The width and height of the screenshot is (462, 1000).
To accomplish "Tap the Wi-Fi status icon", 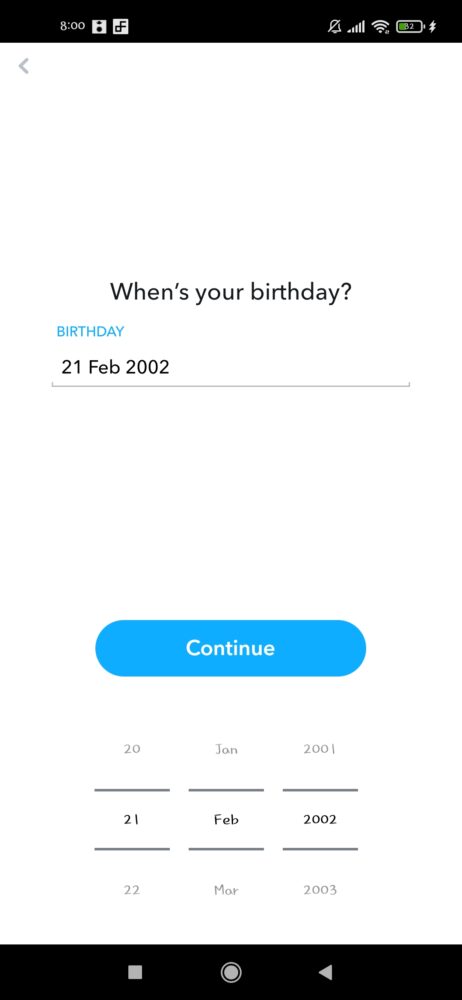I will [x=381, y=26].
